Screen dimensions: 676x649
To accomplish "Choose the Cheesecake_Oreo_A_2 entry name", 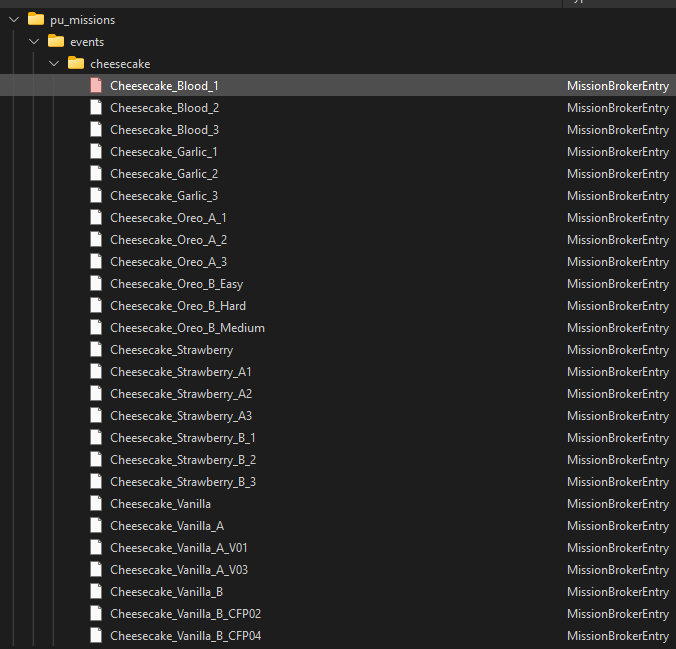I will click(169, 240).
